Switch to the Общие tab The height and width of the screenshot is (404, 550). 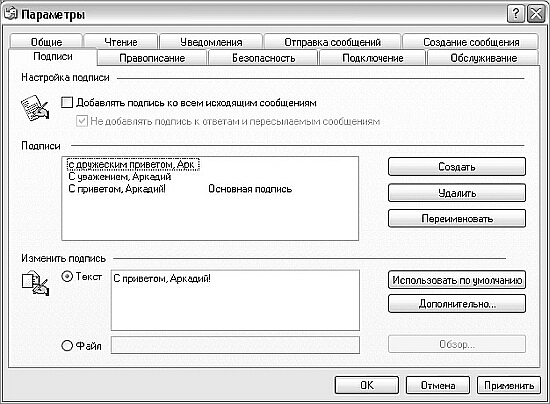coord(46,42)
